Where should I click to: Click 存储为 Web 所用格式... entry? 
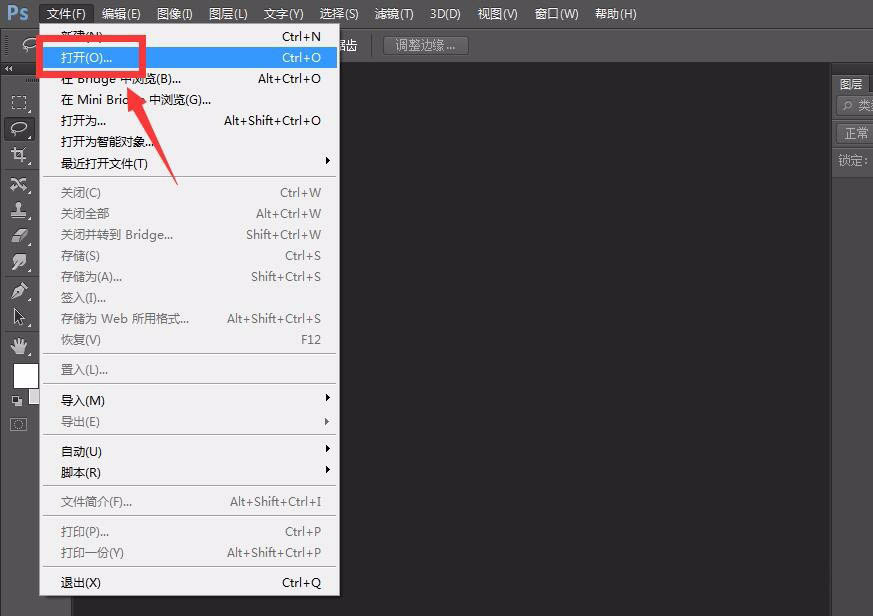click(x=190, y=319)
